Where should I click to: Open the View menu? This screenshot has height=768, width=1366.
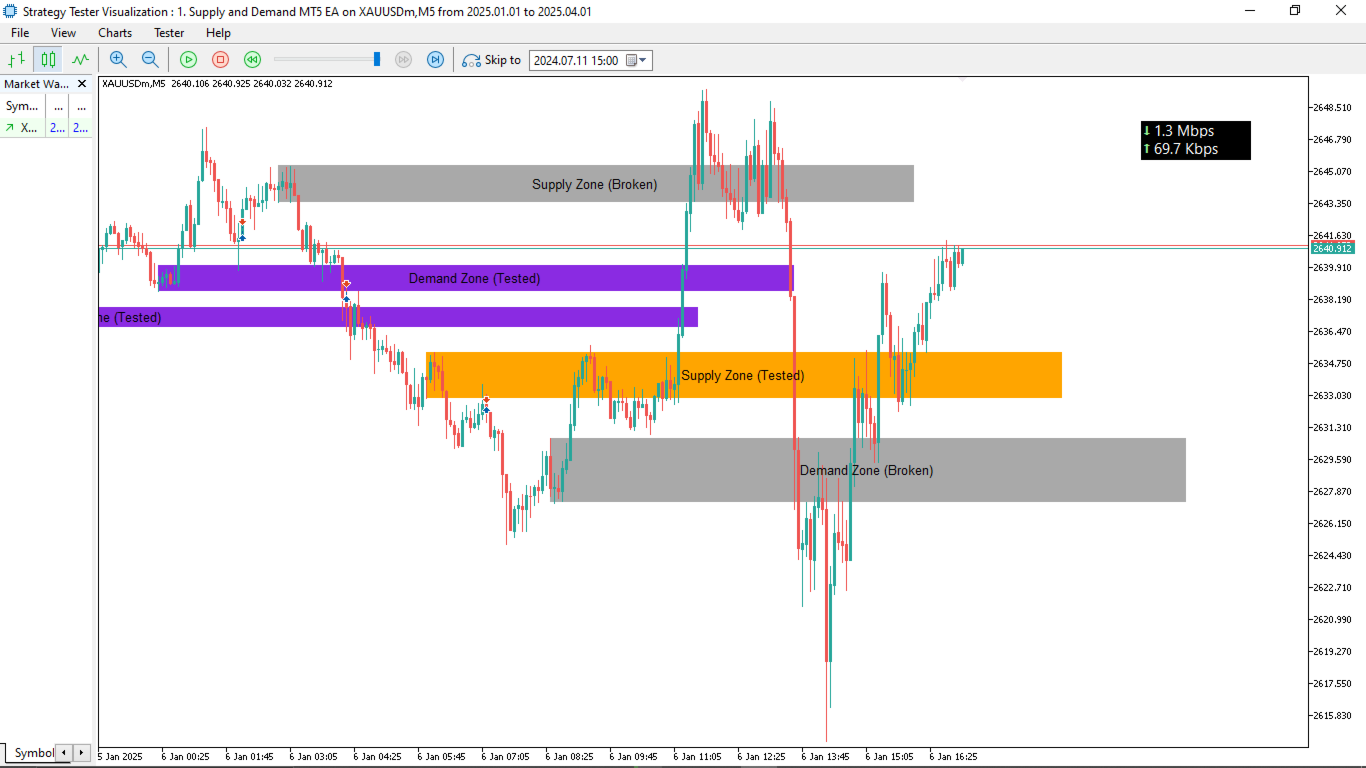point(63,33)
